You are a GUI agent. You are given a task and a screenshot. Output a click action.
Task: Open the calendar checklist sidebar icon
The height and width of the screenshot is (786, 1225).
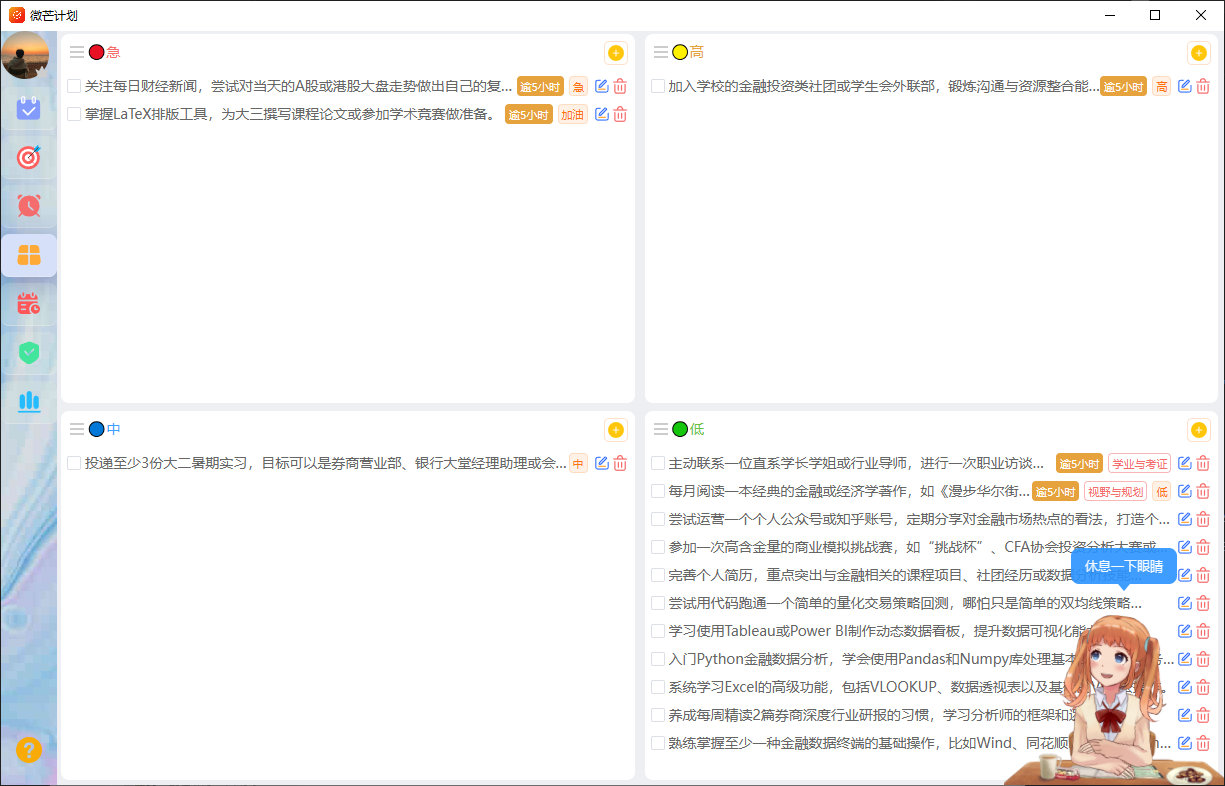tap(29, 108)
